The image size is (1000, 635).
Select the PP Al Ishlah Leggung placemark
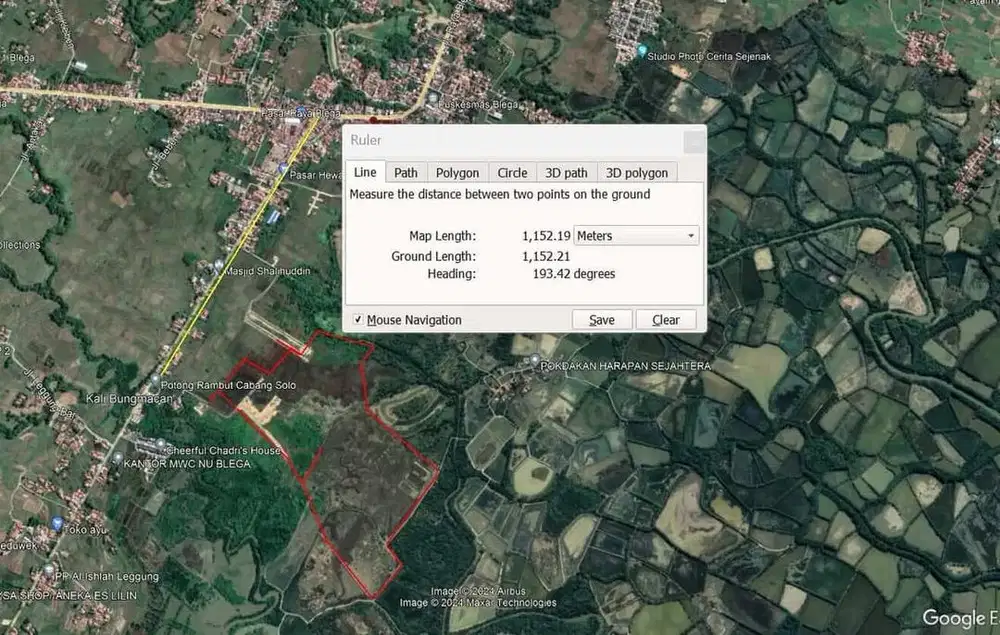pos(49,570)
